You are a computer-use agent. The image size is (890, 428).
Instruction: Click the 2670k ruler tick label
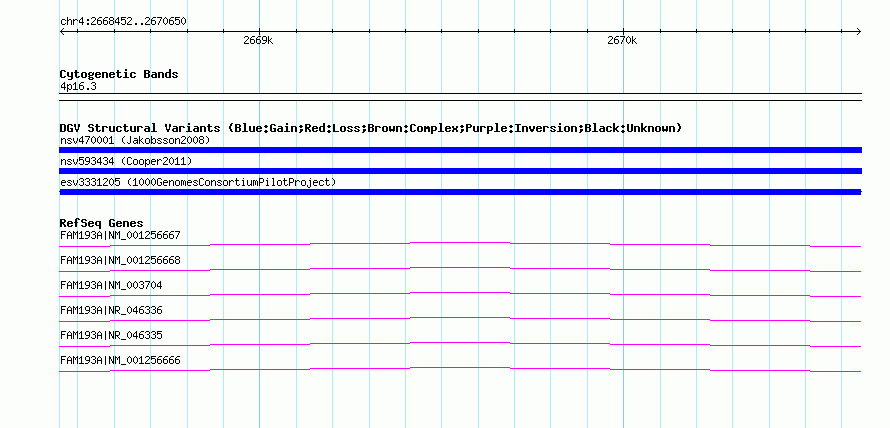click(x=622, y=40)
